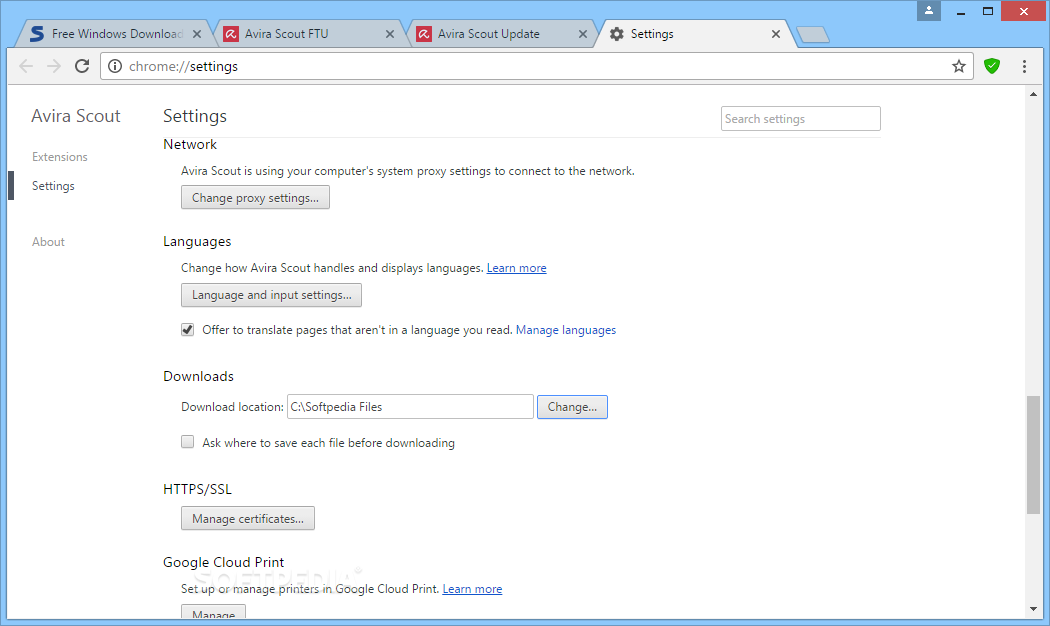Open About in the sidebar

[x=48, y=242]
